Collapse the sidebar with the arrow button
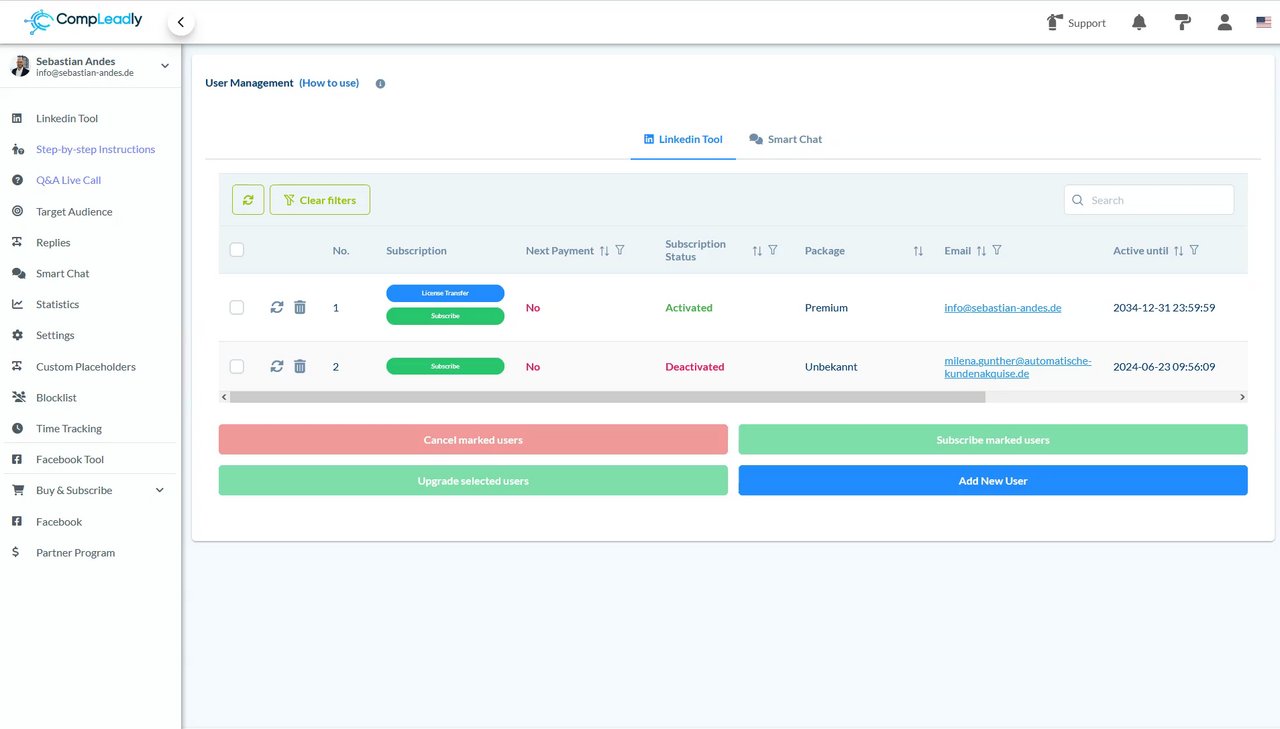This screenshot has height=729, width=1280. (181, 22)
